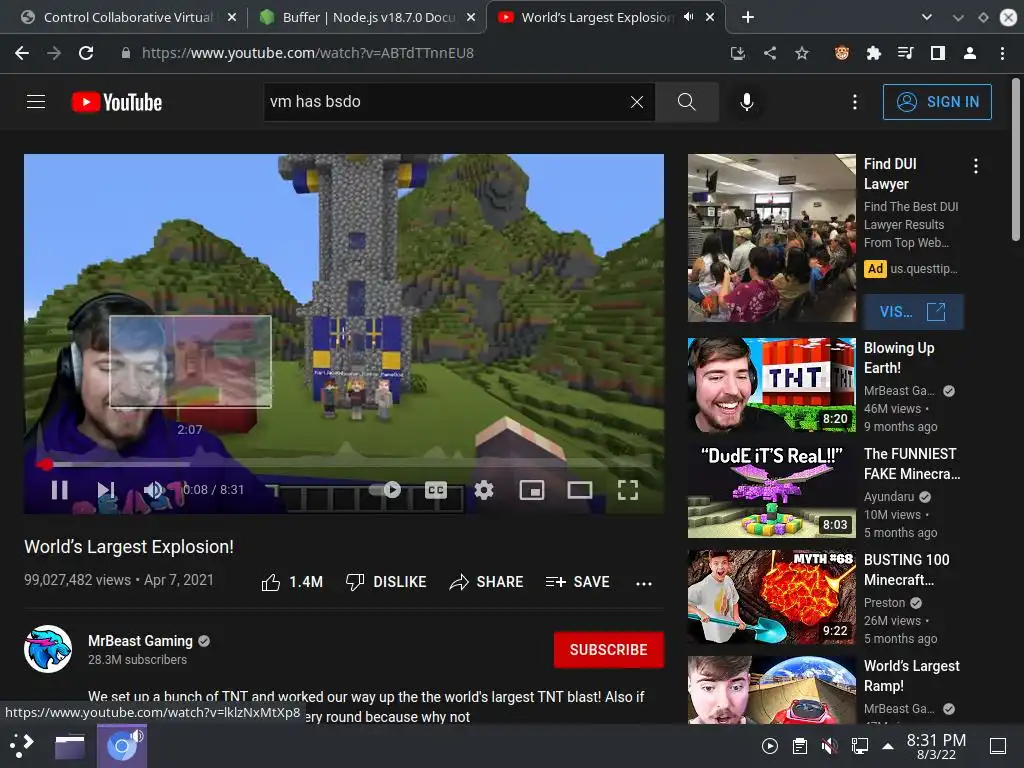Viewport: 1024px width, 768px height.
Task: Enable miniplayer mode
Action: (532, 490)
